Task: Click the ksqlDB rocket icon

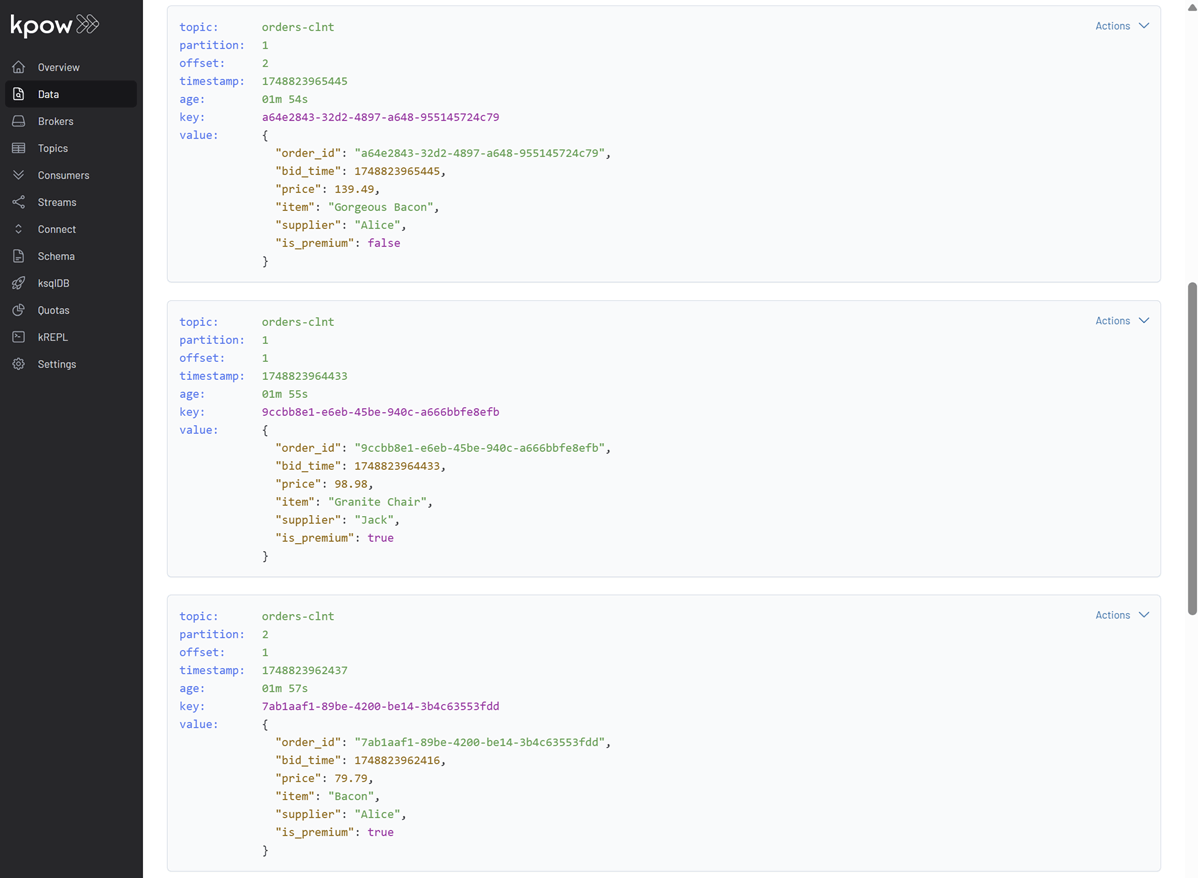Action: click(x=18, y=283)
